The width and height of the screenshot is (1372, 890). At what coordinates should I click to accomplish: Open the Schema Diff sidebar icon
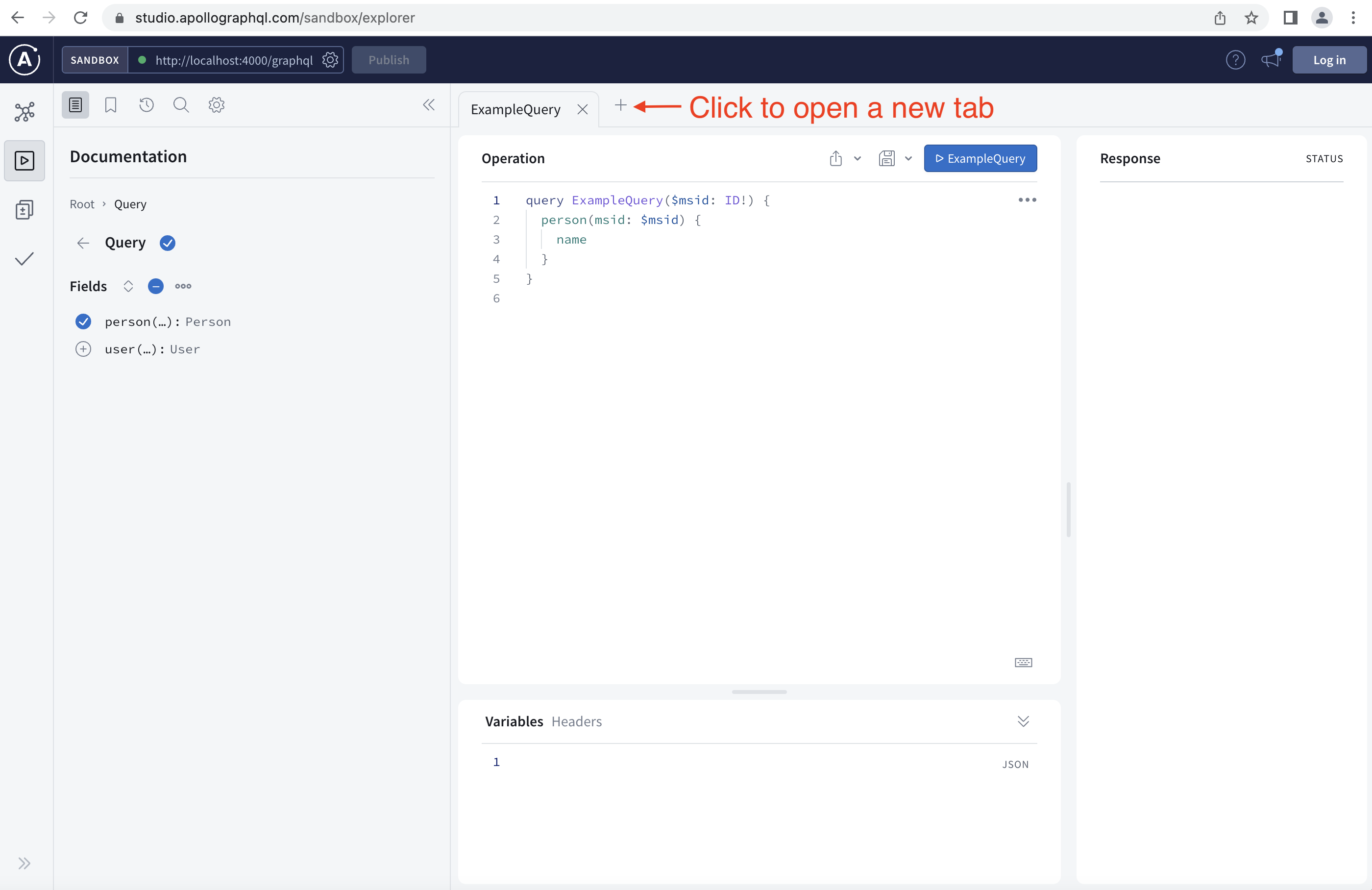[24, 210]
